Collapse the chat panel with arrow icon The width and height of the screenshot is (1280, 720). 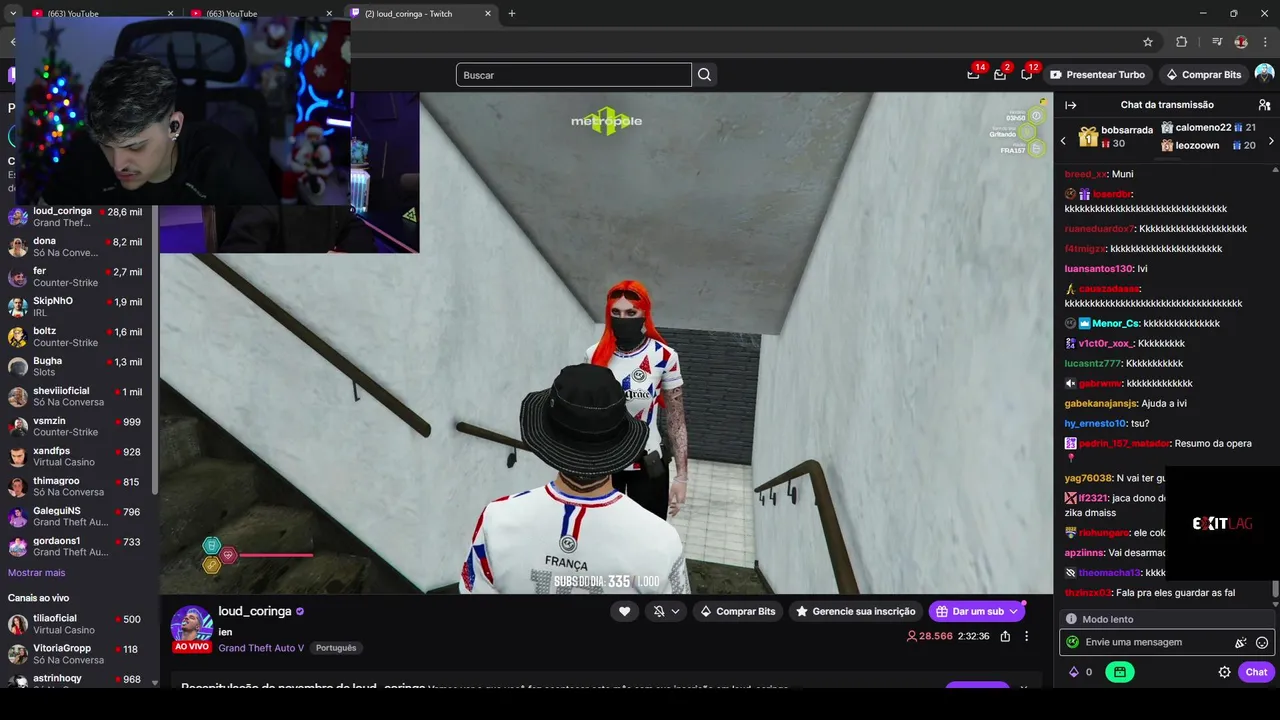[x=1070, y=105]
